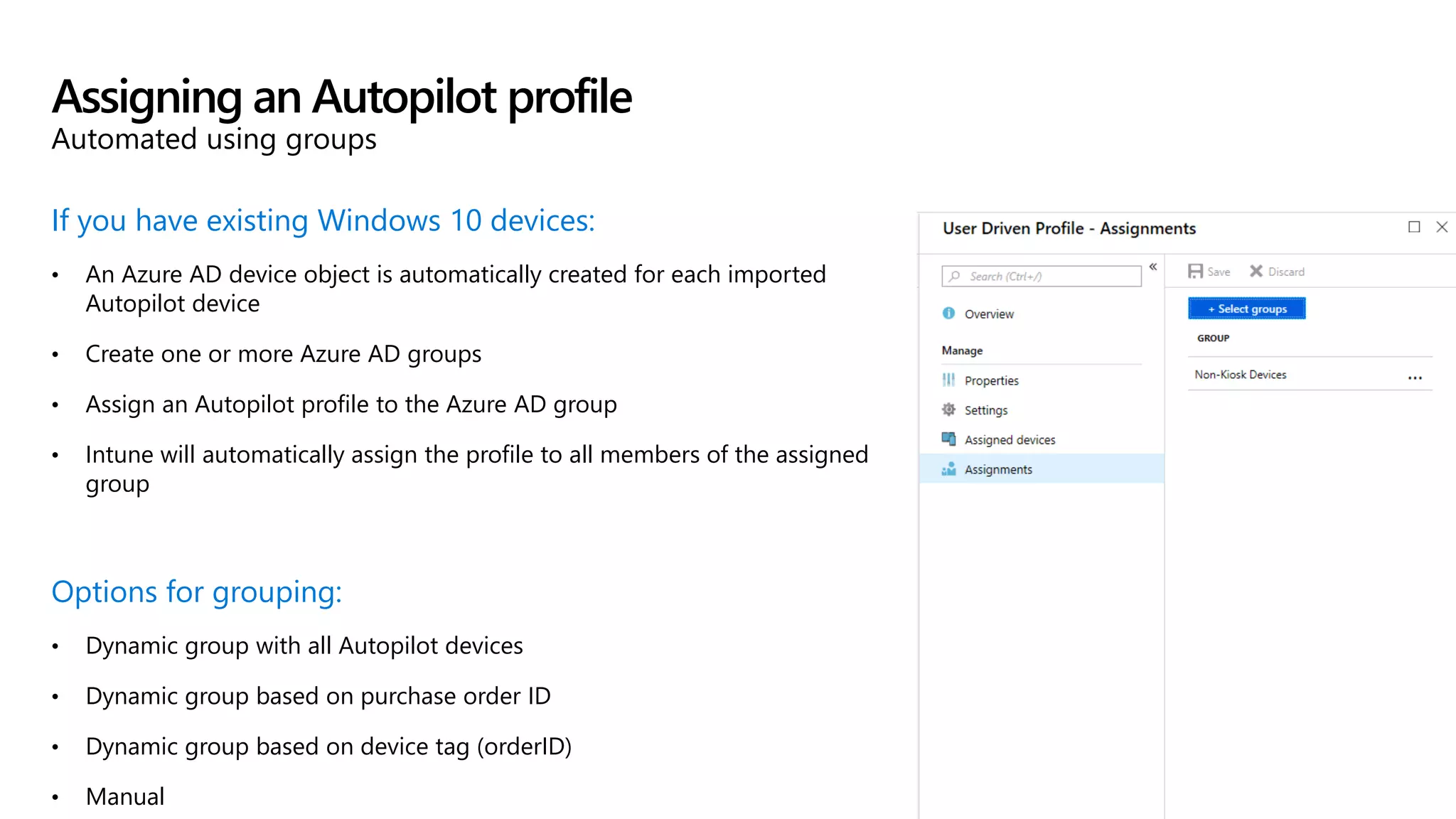Click the Overview info icon
Viewport: 1456px width, 819px height.
pos(948,313)
